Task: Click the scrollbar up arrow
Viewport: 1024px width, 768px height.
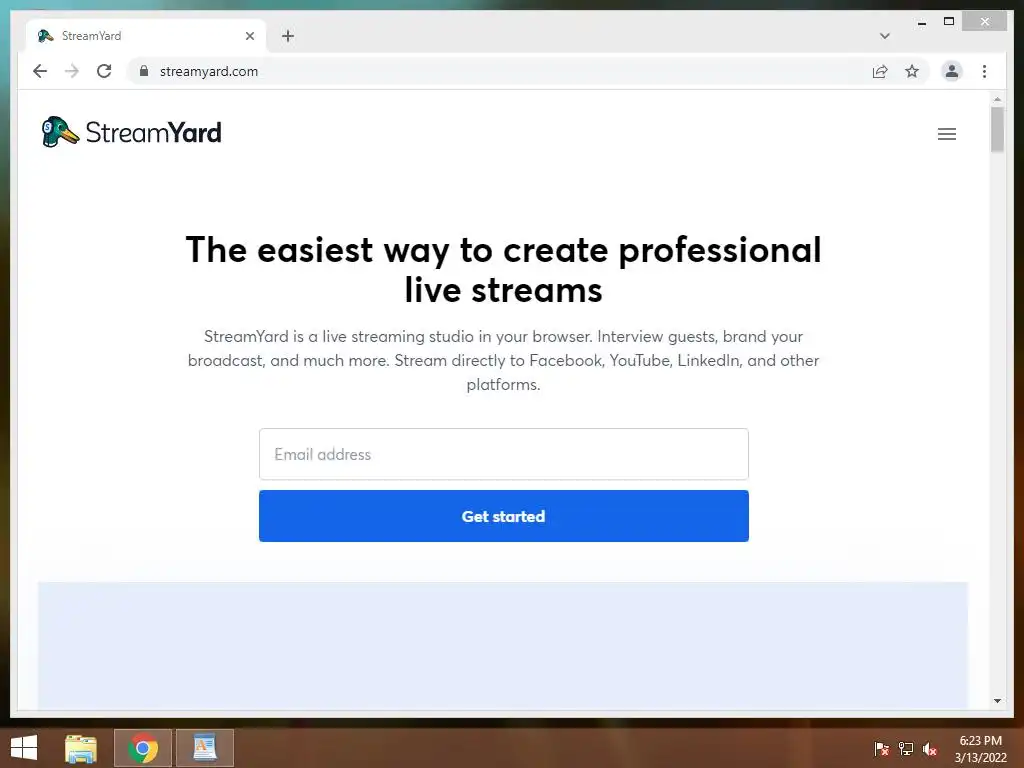Action: click(997, 100)
